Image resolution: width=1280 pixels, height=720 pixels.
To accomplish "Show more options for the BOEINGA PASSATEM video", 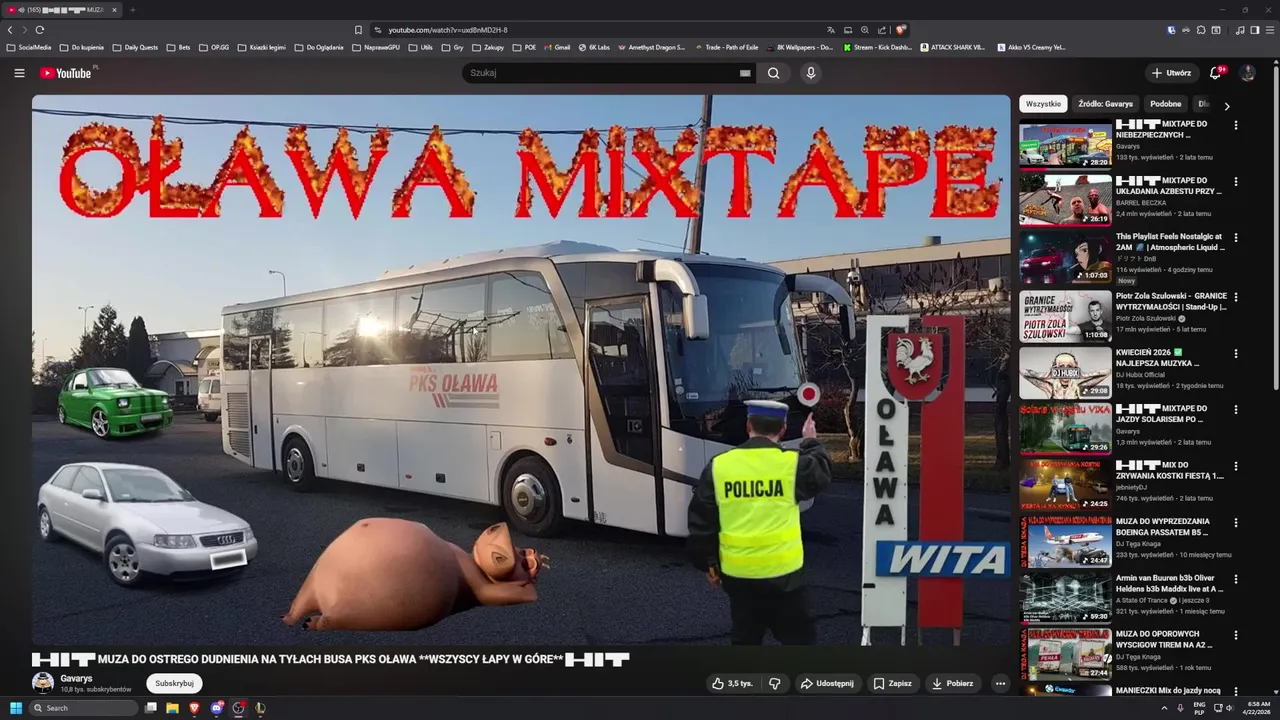I will click(1236, 523).
